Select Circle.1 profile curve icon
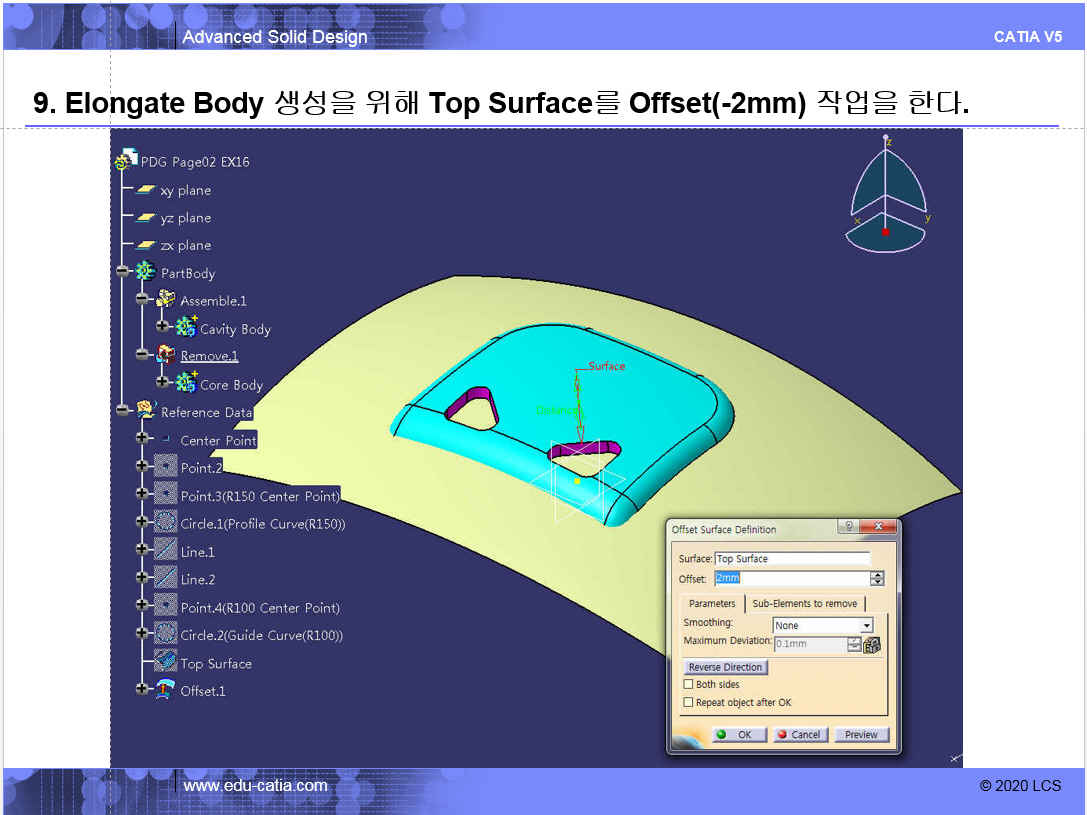 (x=165, y=523)
